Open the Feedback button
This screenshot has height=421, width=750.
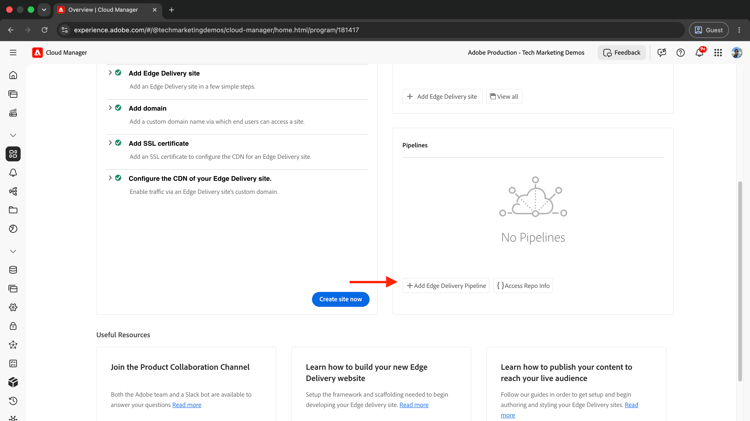click(621, 53)
